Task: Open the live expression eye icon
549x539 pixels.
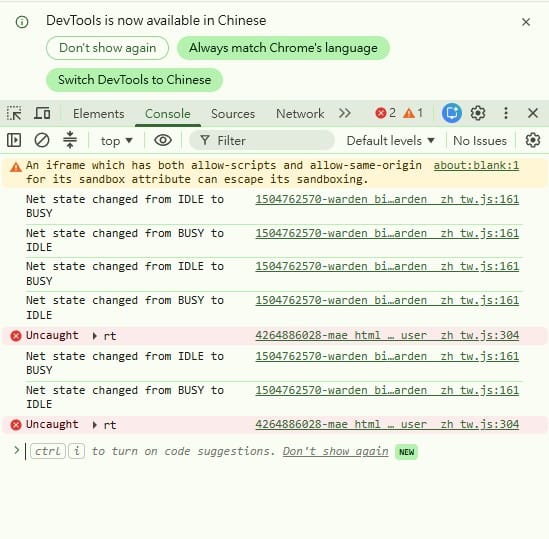Action: point(163,140)
